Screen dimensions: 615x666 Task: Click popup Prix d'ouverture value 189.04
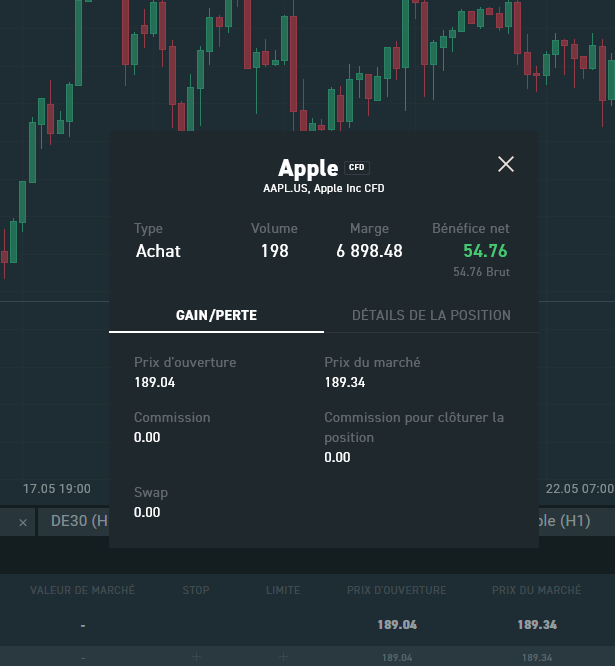155,382
